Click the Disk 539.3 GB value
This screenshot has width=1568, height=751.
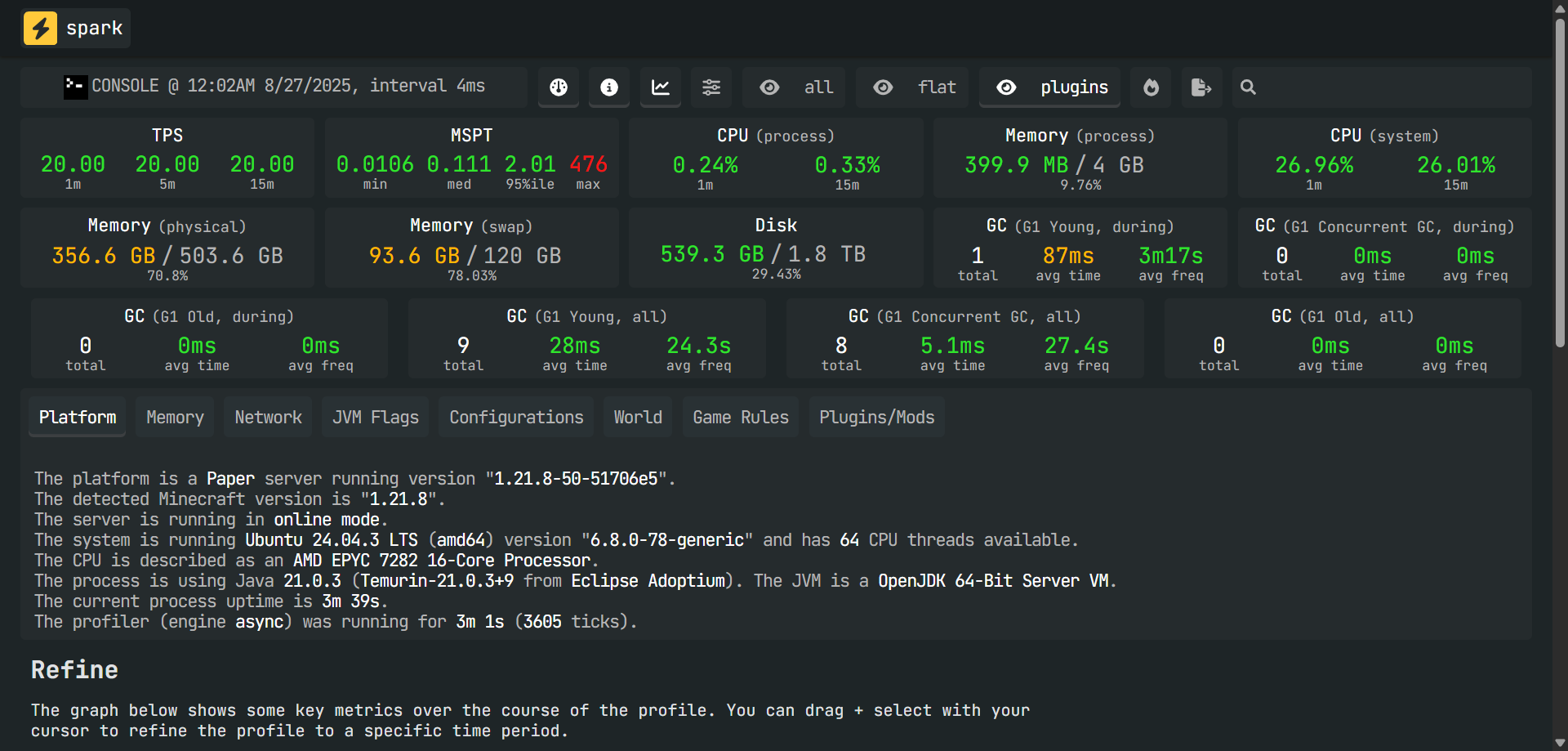point(712,254)
